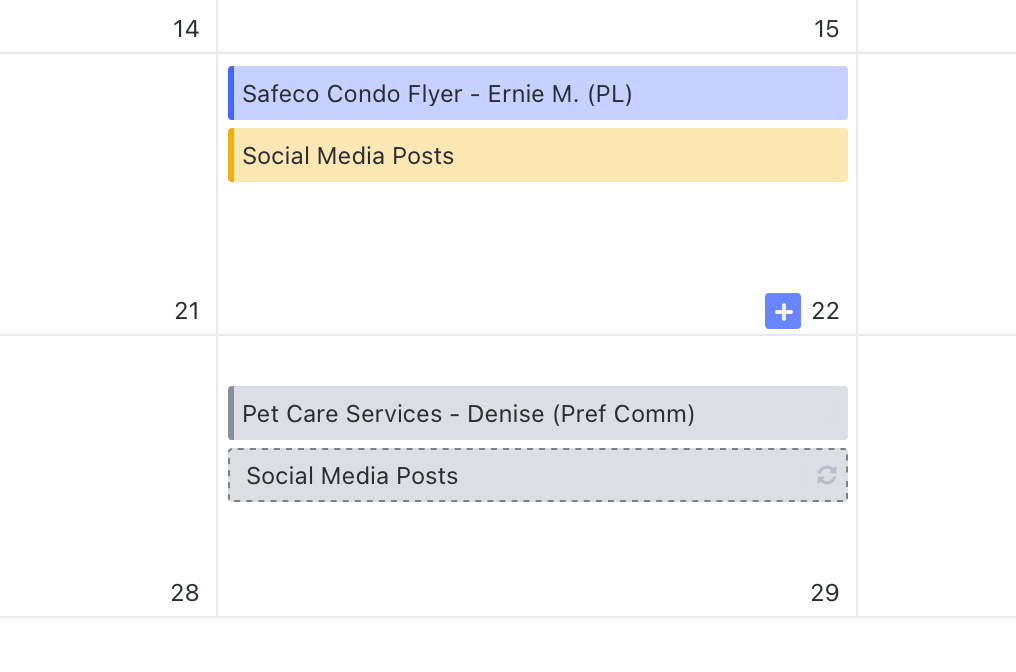Click the recurring sync icon on dashed event
This screenshot has width=1016, height=672.
(826, 476)
